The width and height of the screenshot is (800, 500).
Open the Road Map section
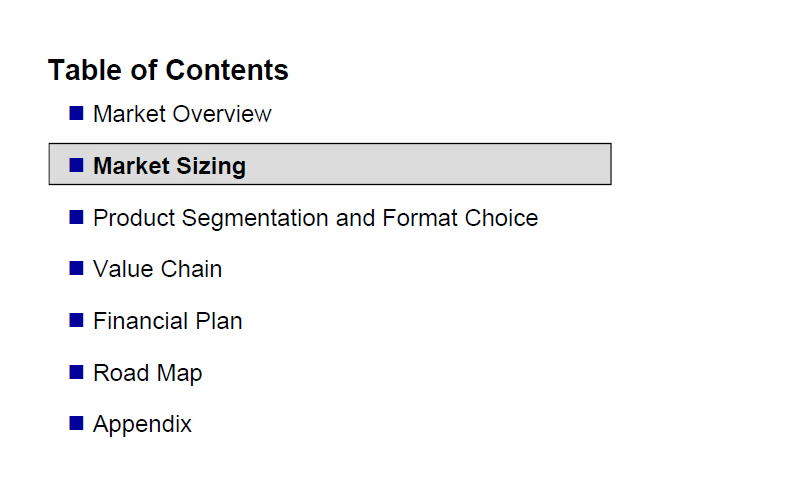coord(147,373)
